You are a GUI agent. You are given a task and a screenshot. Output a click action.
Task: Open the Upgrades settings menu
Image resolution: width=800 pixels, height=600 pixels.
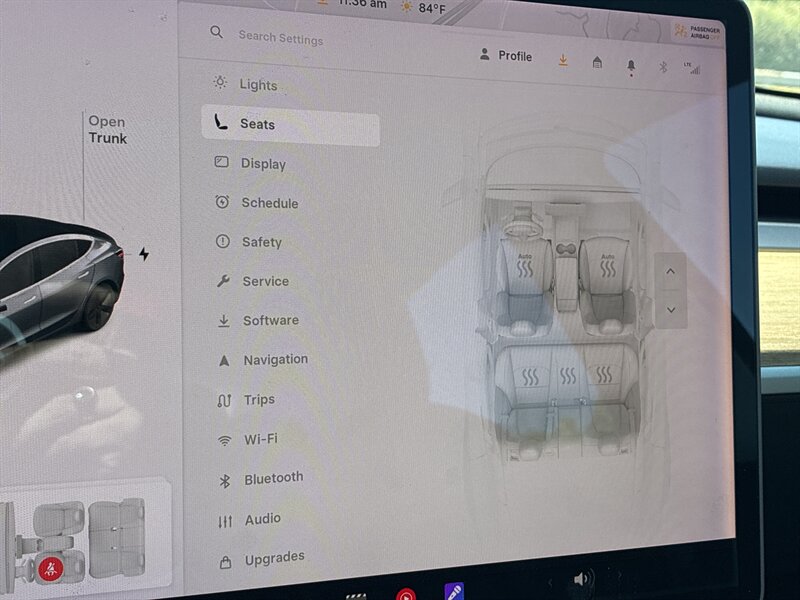point(262,560)
